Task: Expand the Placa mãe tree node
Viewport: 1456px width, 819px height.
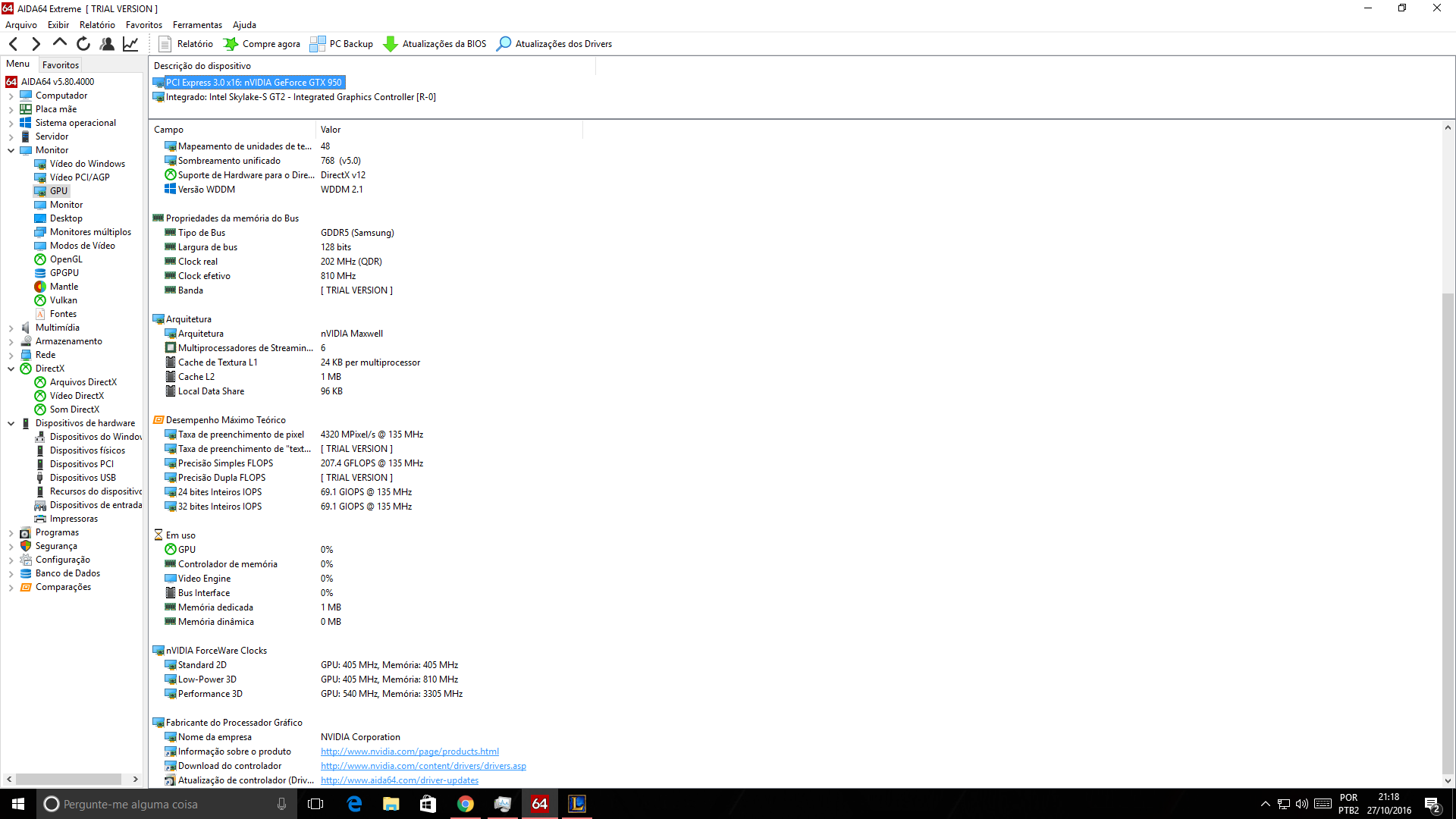Action: [11, 110]
